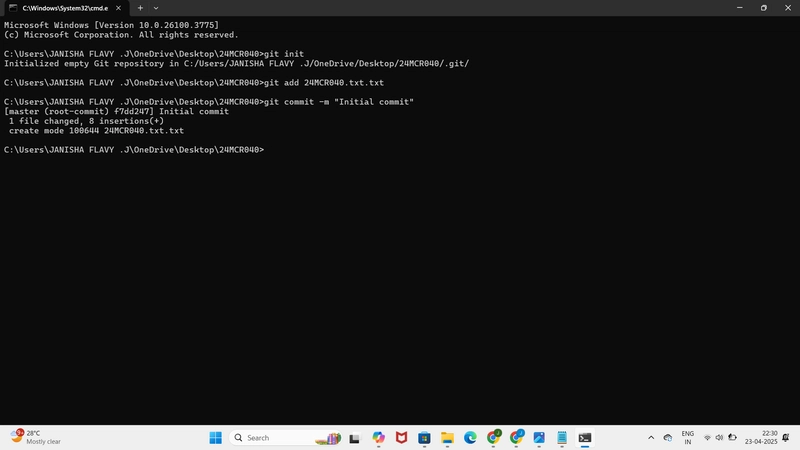
Task: Click the Microsoft Corporation copyright line
Action: click(121, 35)
